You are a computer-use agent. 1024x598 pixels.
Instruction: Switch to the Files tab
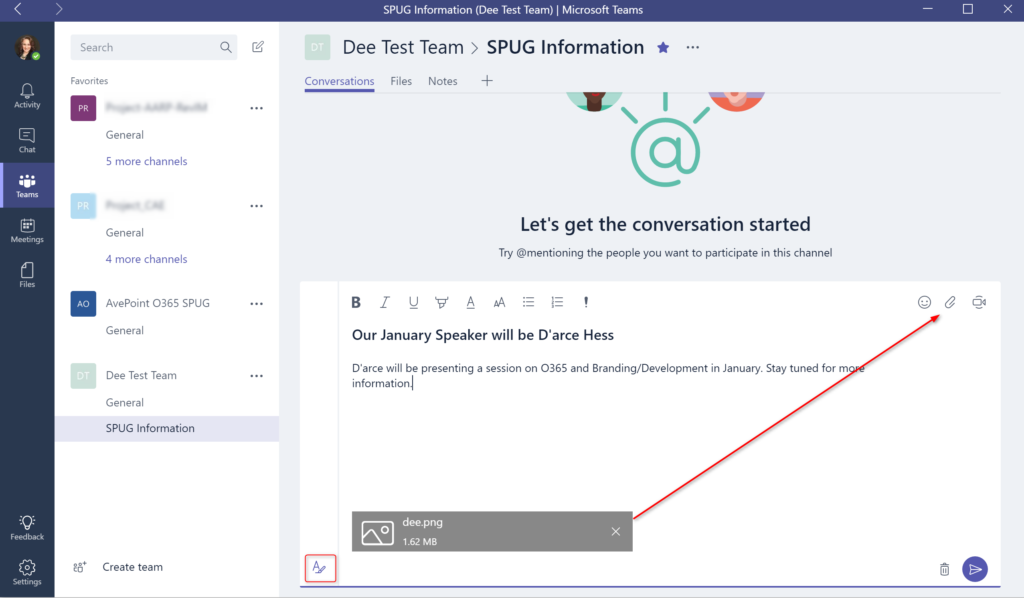pos(401,81)
